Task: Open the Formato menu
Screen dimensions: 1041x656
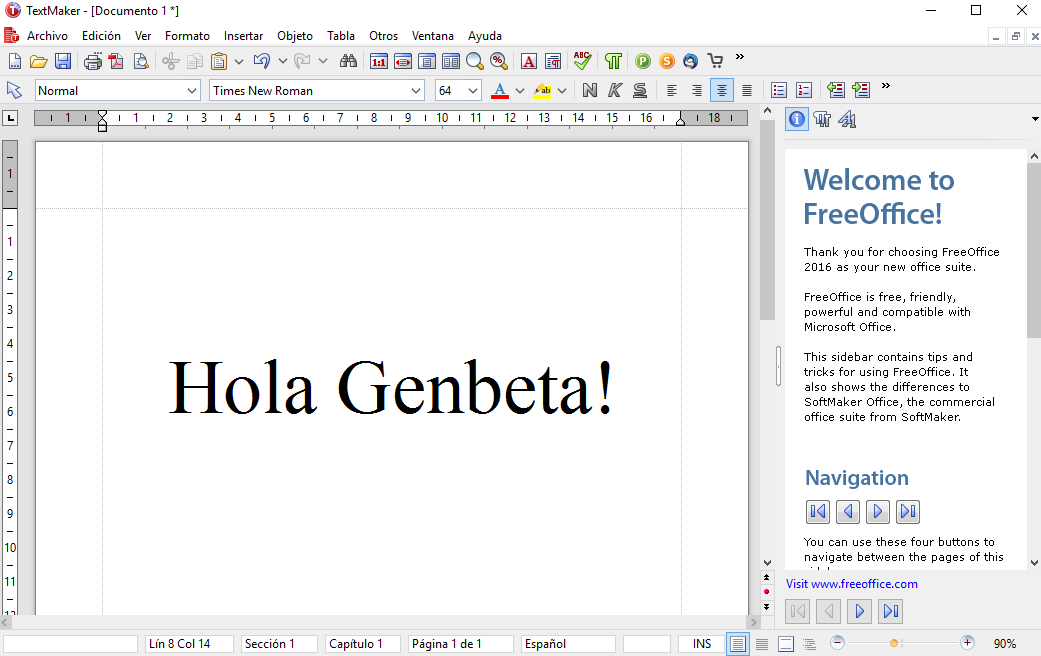Action: click(x=187, y=36)
